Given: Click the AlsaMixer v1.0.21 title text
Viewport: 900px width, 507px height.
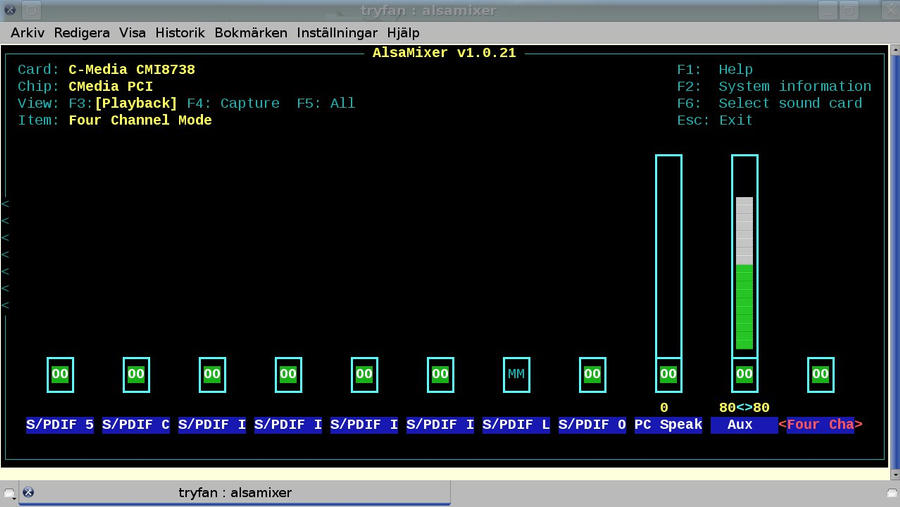Looking at the screenshot, I should 444,53.
